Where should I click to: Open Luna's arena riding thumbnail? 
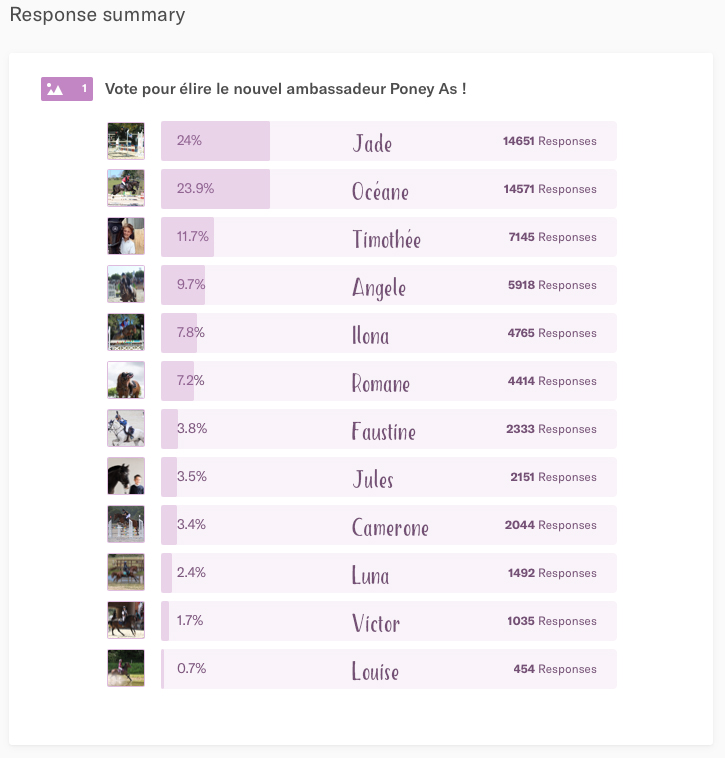126,572
